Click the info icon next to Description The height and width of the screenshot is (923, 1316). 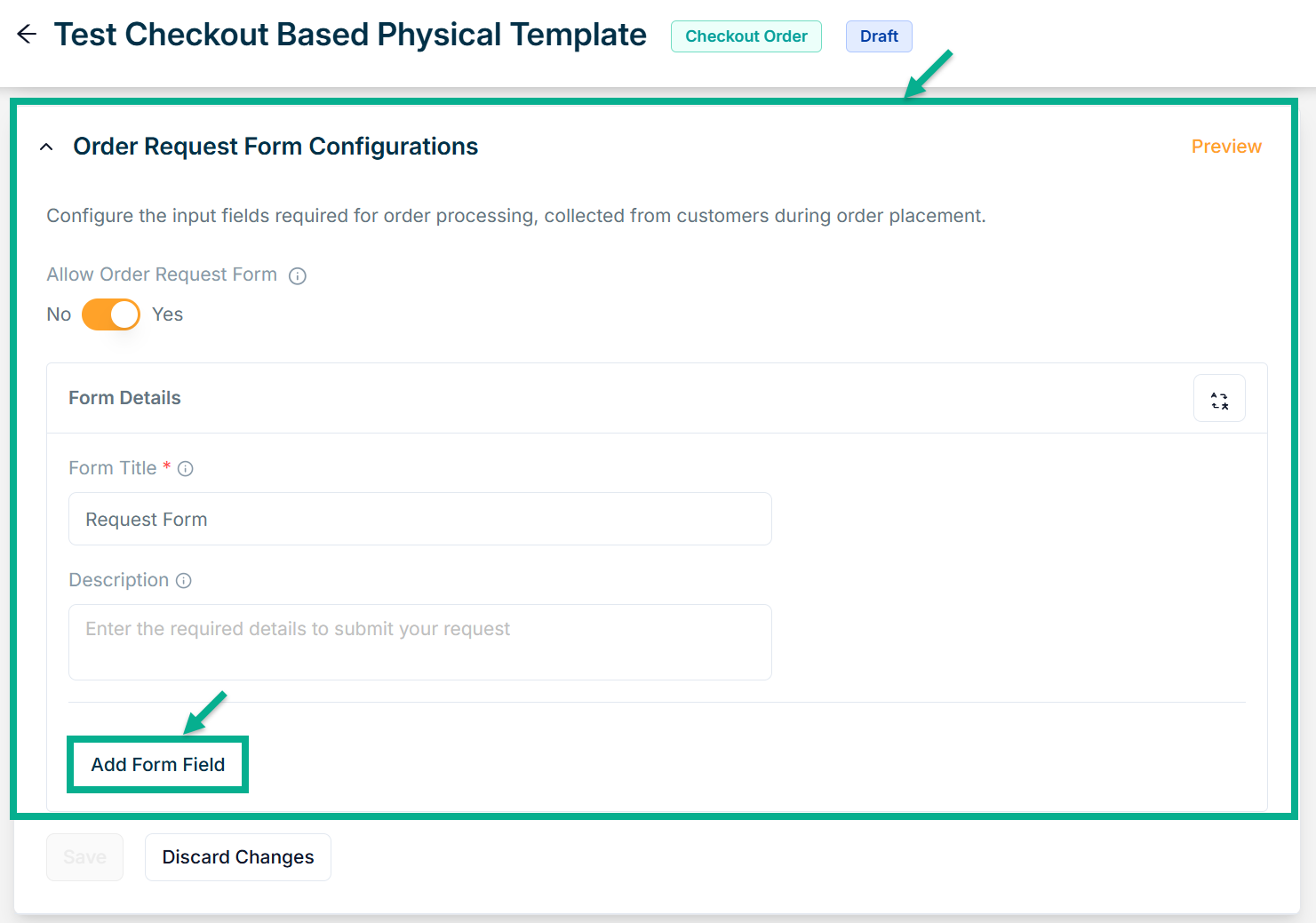pos(184,581)
